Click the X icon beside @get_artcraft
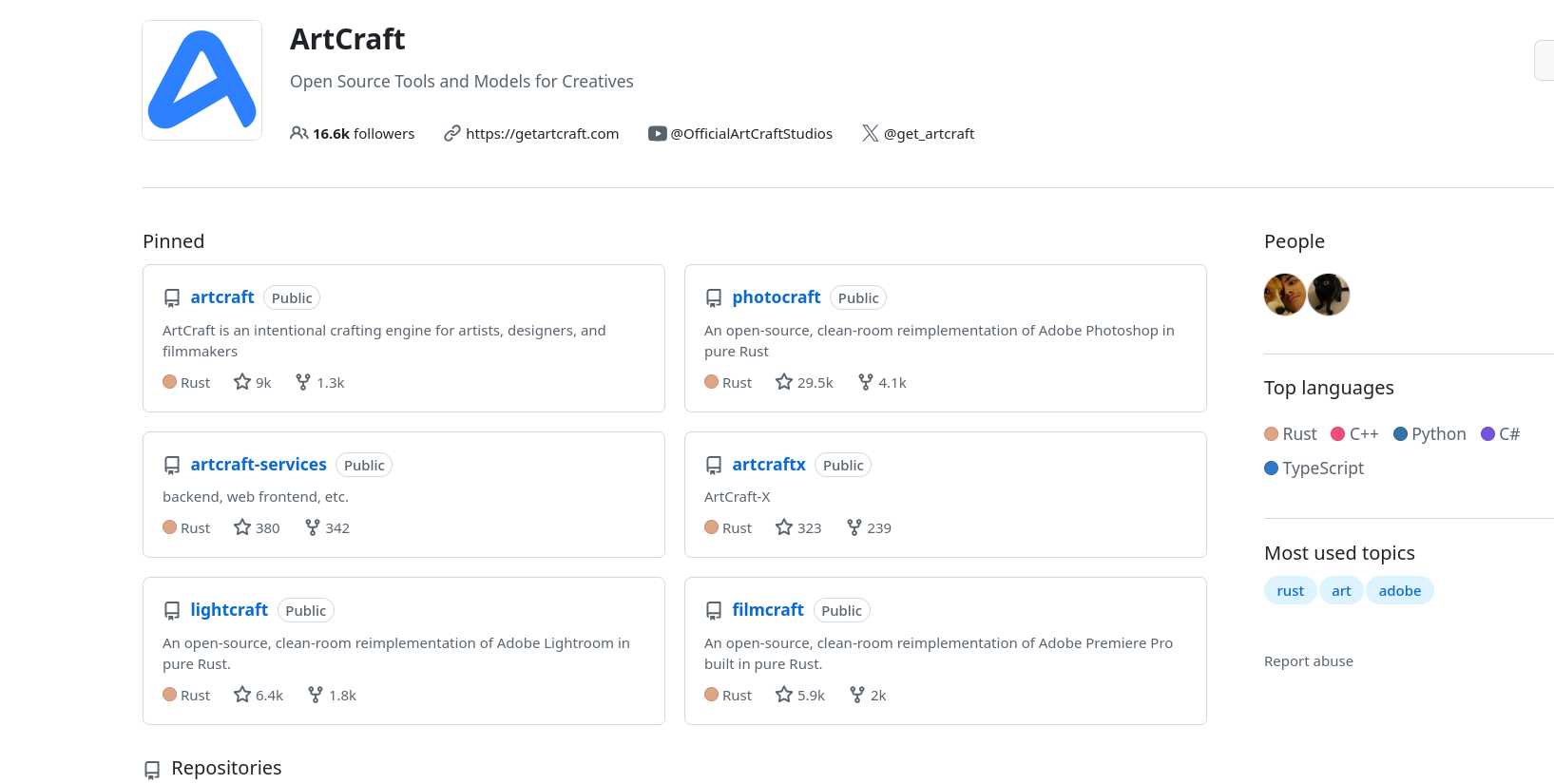Image resolution: width=1554 pixels, height=784 pixels. 871,134
